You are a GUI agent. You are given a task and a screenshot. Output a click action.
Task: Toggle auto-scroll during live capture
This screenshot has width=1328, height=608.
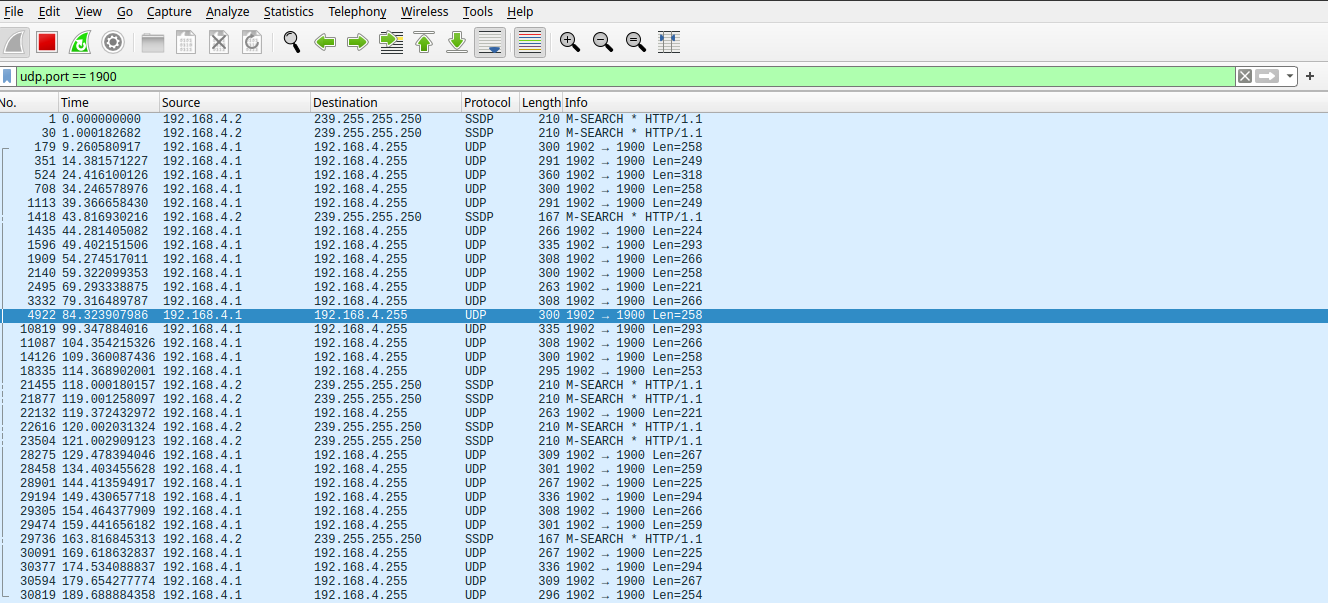tap(490, 42)
